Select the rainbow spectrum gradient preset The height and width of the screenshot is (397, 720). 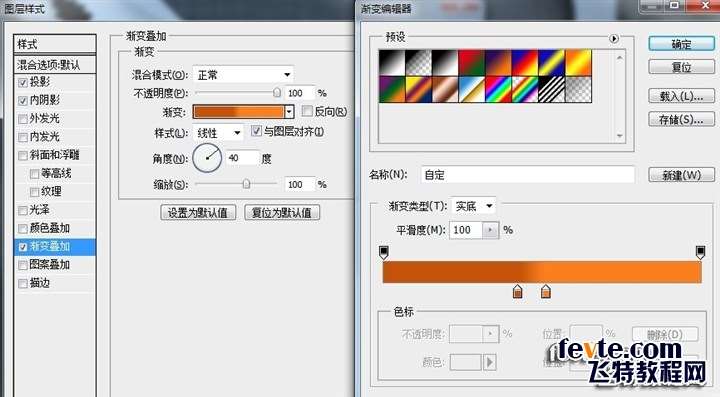498,89
